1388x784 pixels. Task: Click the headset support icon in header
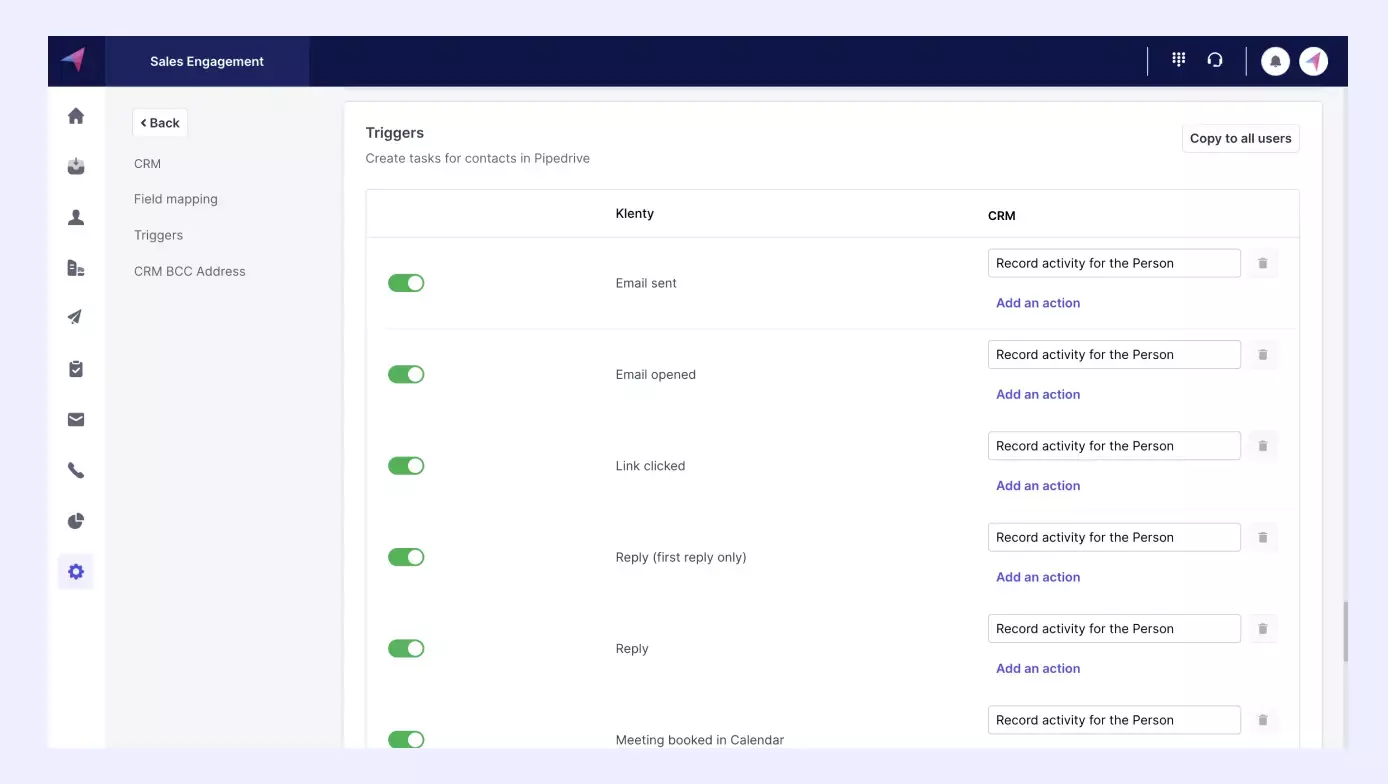point(1215,60)
